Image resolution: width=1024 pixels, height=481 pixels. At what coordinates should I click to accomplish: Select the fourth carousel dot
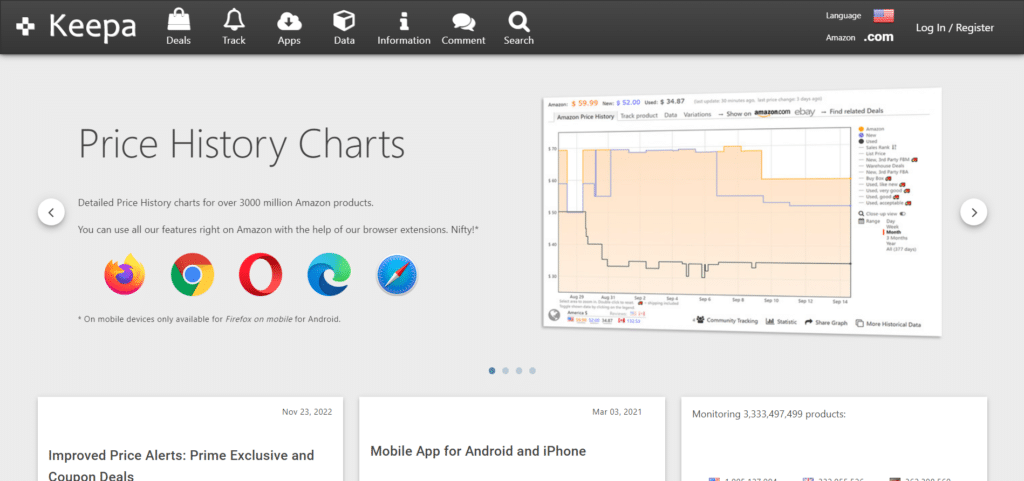point(532,371)
